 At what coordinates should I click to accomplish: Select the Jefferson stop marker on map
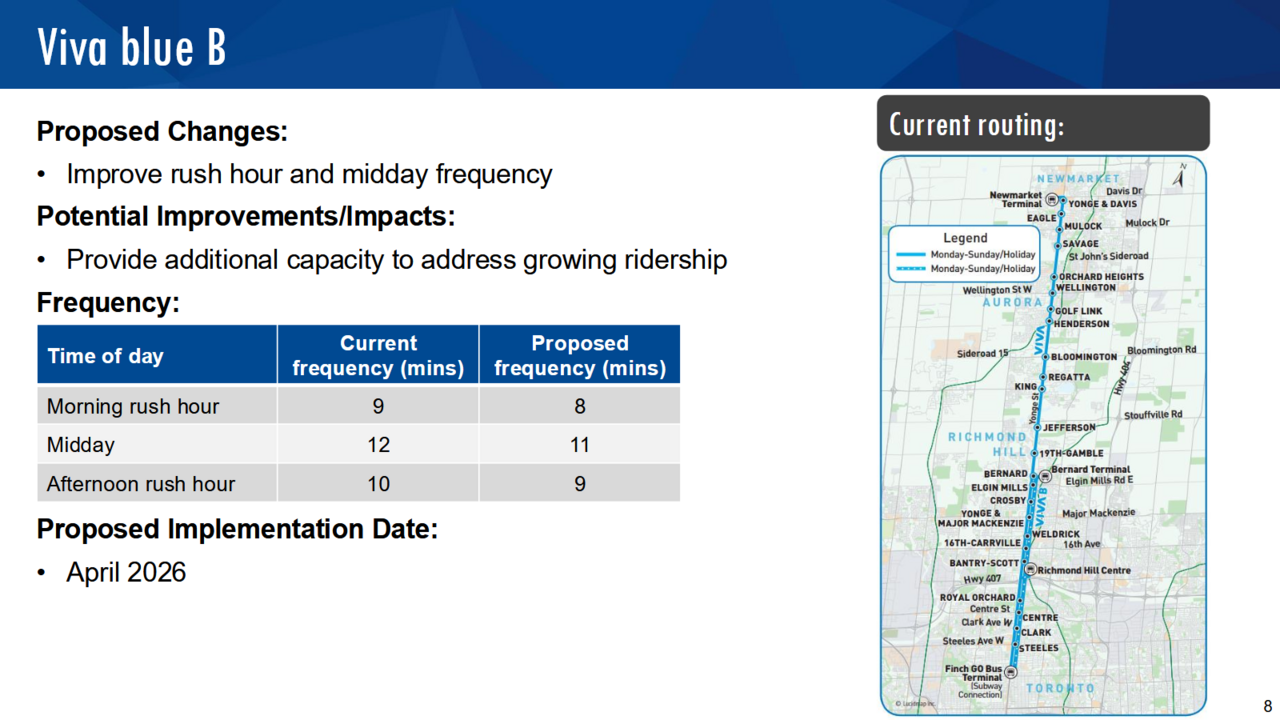point(1037,427)
